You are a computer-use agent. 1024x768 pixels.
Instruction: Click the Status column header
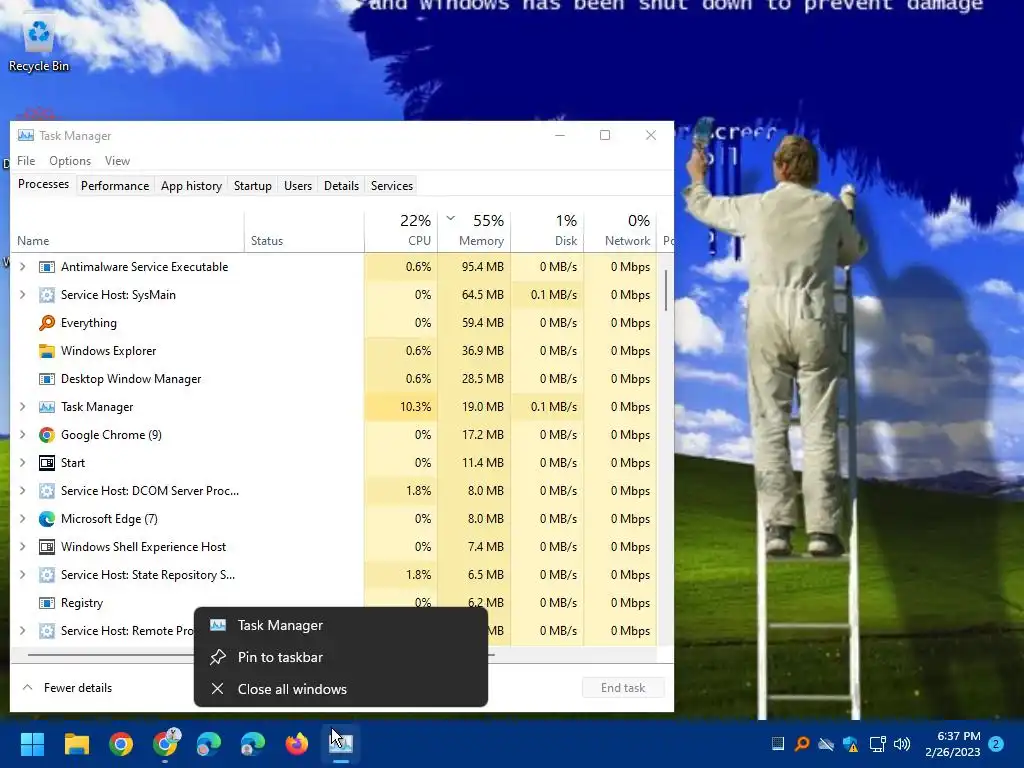(x=304, y=231)
